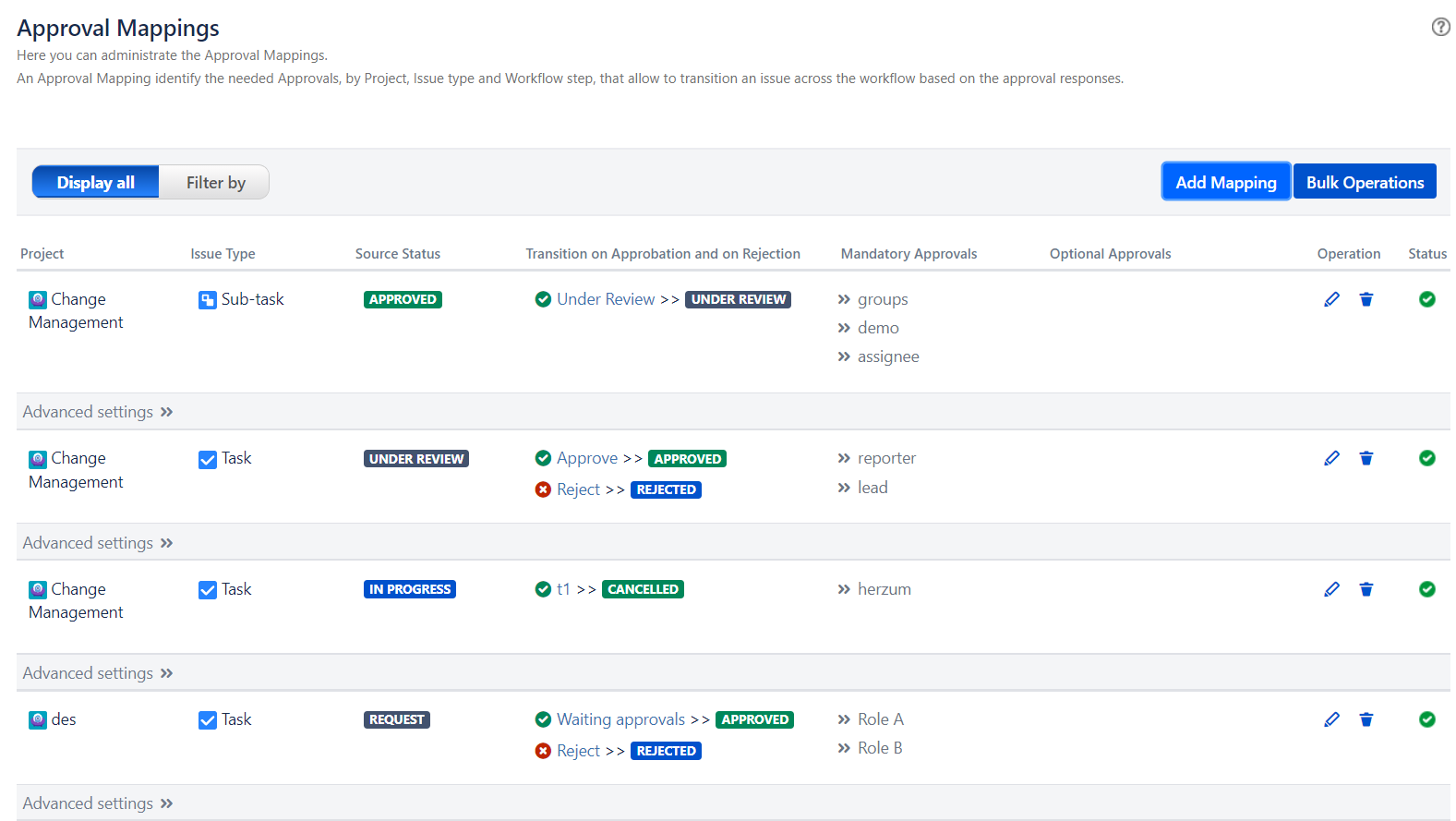The width and height of the screenshot is (1456, 821).
Task: Delete the UNDER REVIEW Task mapping
Action: tap(1366, 458)
